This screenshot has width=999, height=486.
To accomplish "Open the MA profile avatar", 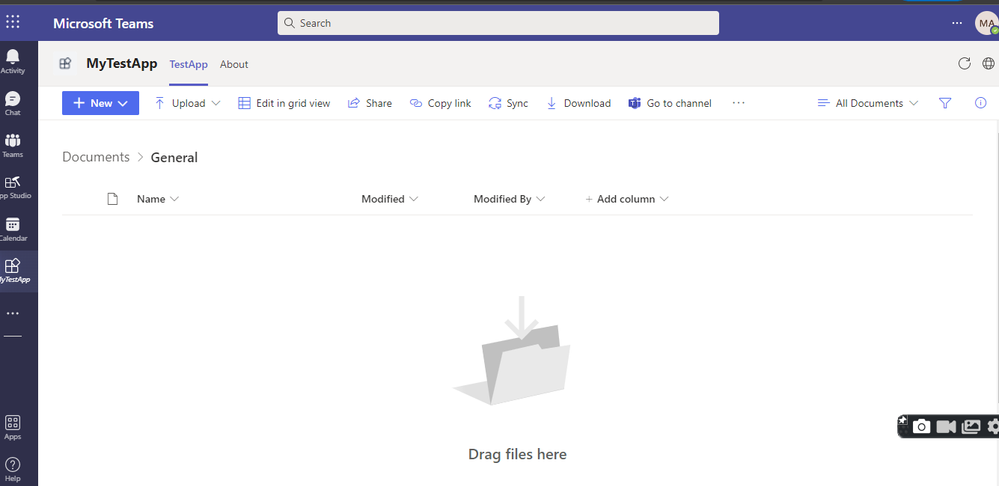I will (986, 23).
